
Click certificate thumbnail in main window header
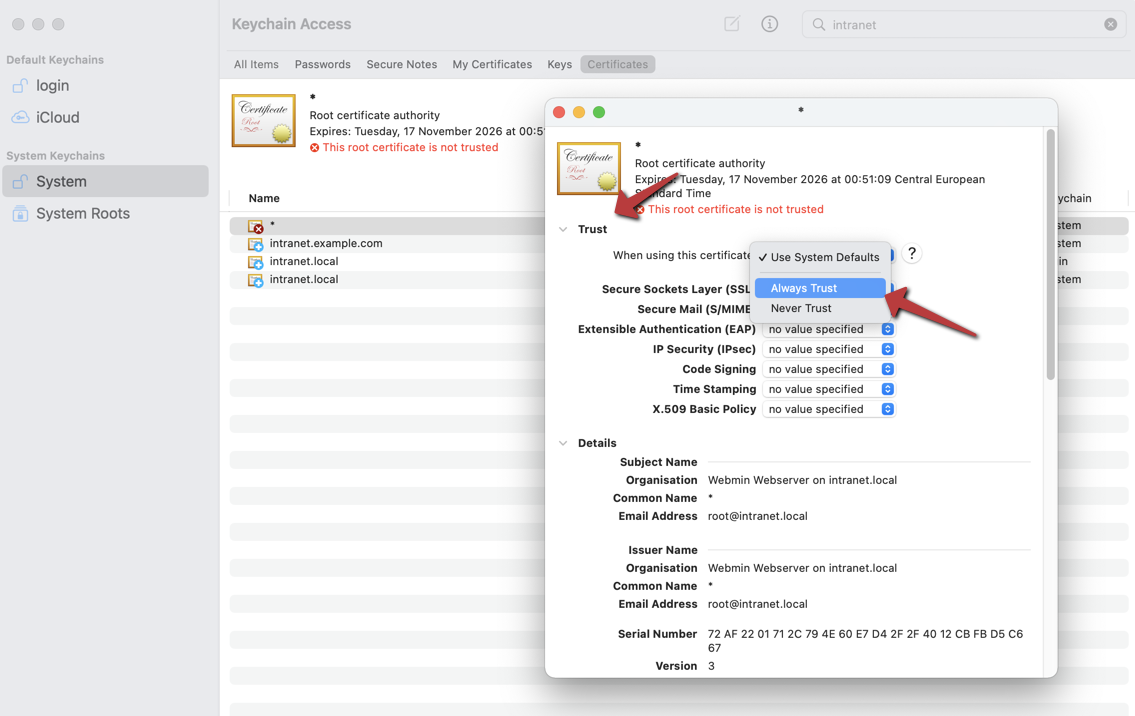263,120
